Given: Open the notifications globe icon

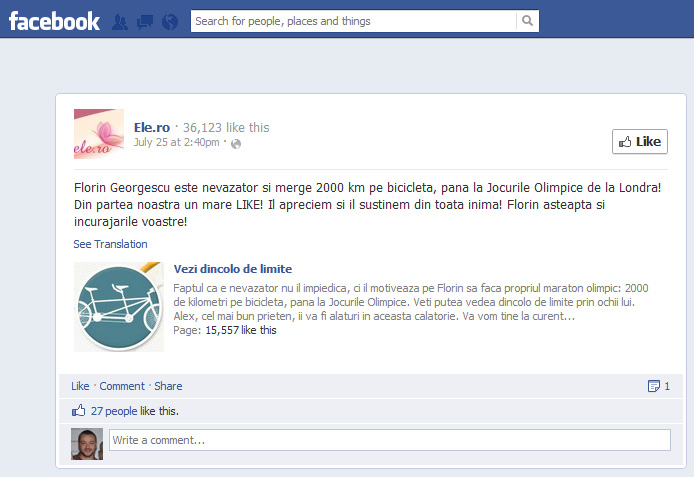Looking at the screenshot, I should [x=170, y=22].
